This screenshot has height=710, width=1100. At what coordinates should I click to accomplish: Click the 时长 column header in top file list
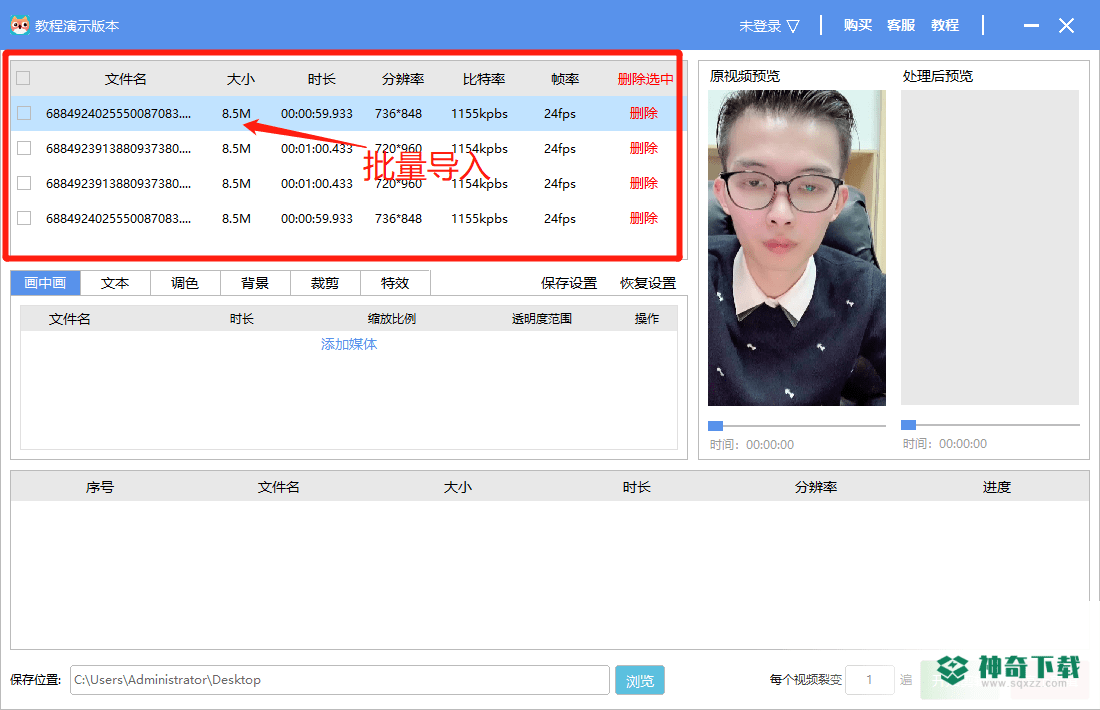tap(321, 79)
